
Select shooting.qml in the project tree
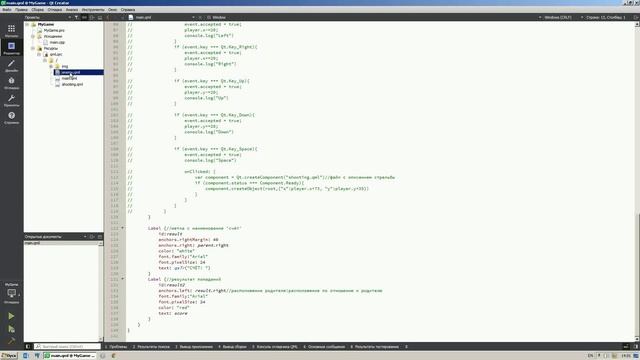(x=72, y=84)
